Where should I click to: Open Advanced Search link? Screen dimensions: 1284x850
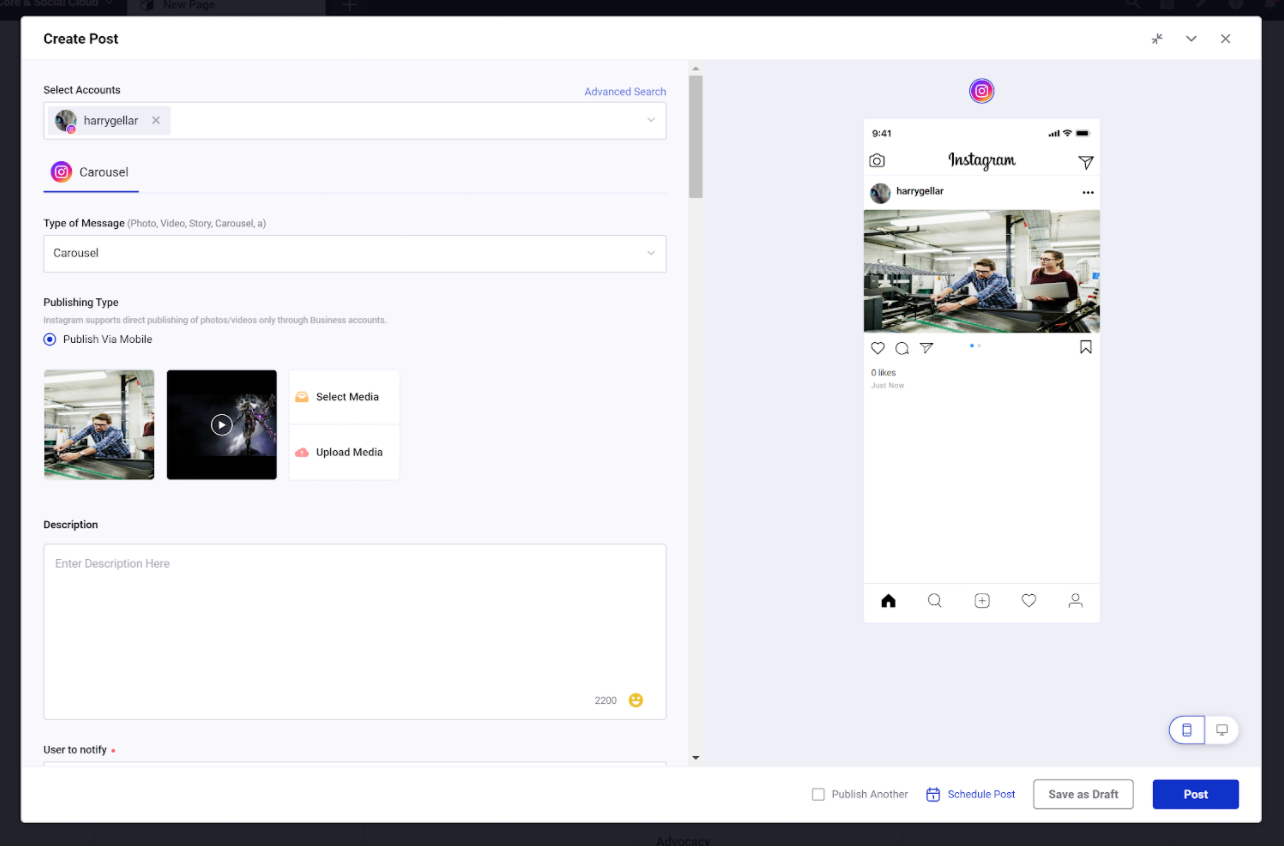[x=625, y=92]
